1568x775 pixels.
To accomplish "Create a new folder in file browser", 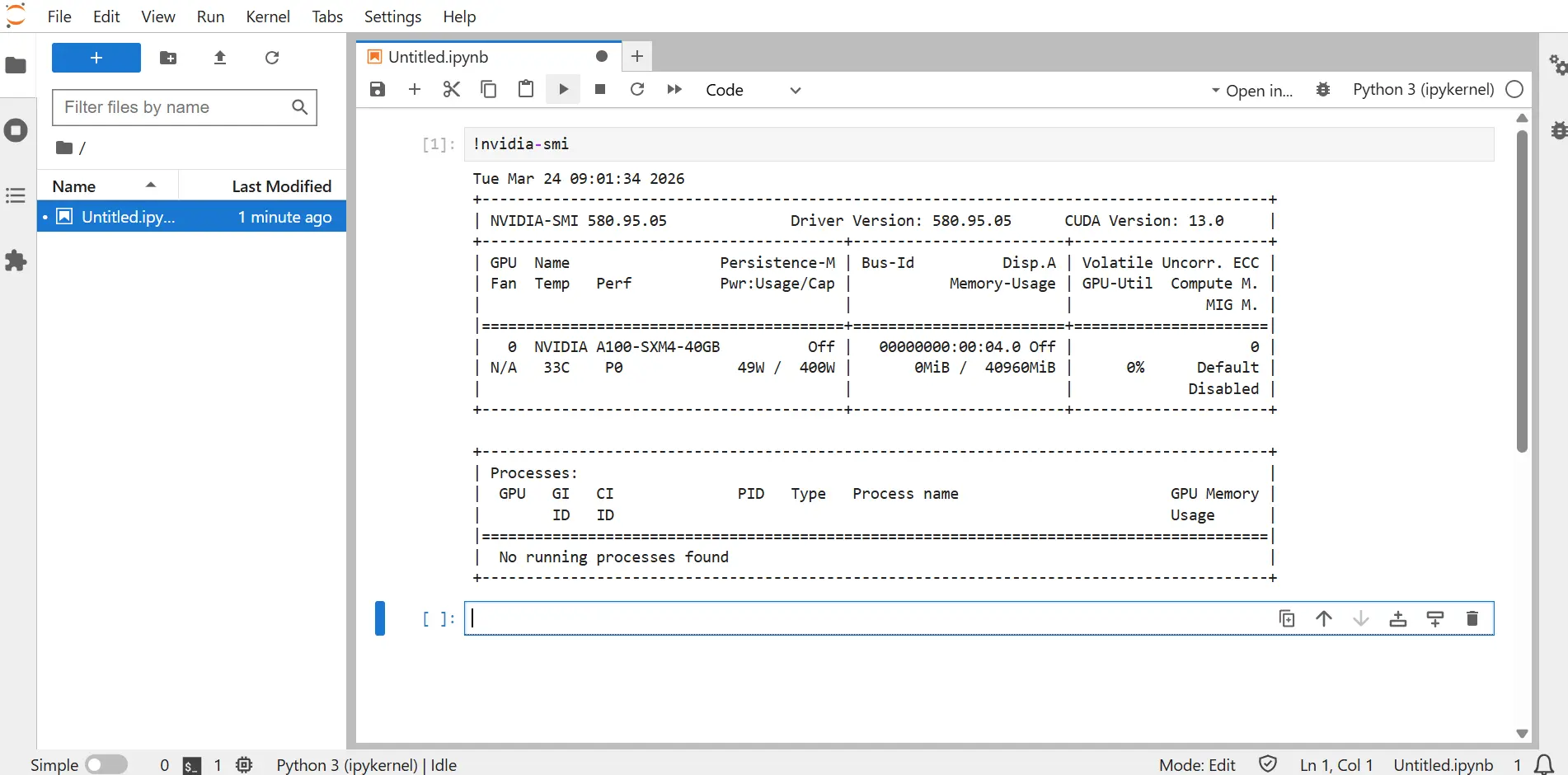I will click(x=168, y=58).
